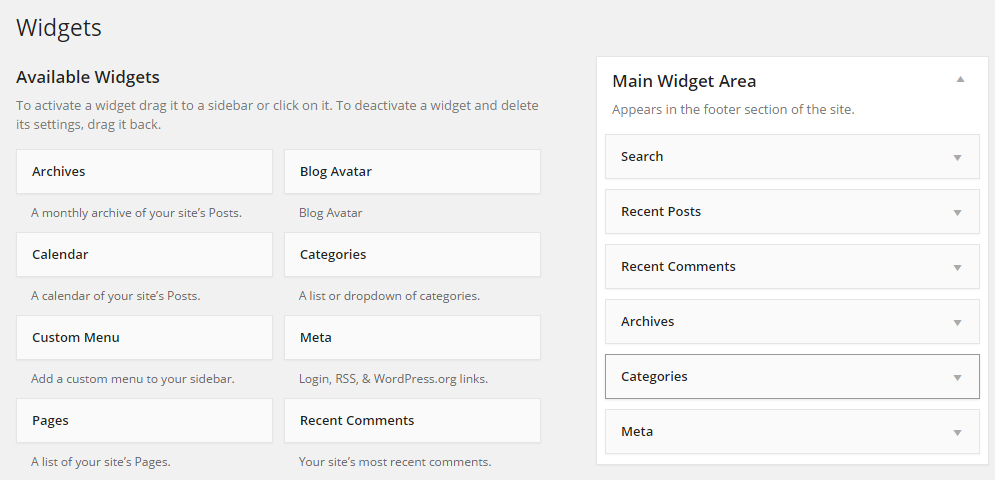Image resolution: width=995 pixels, height=480 pixels.
Task: Choose the Categories available widget
Action: [x=412, y=255]
